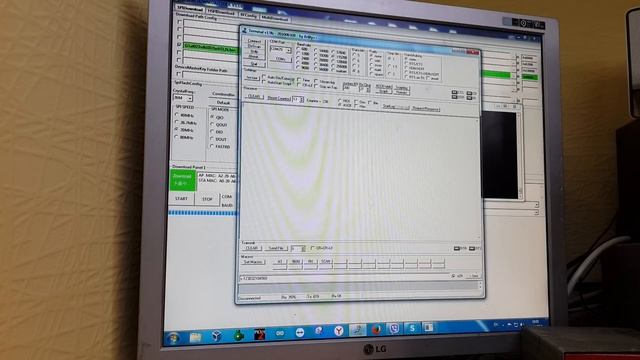
Task: Click Quit button in Terminal window
Action: [254, 64]
